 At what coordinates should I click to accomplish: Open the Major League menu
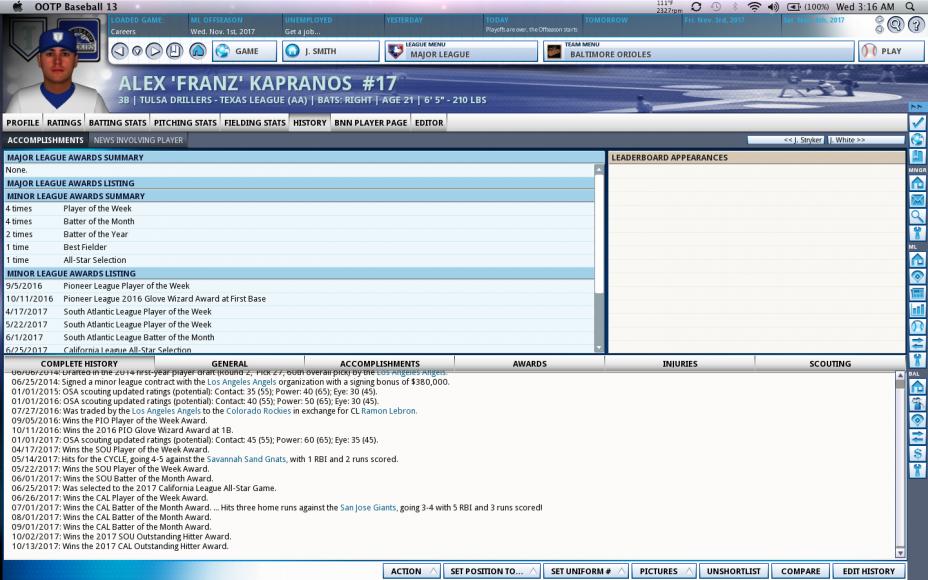click(x=461, y=51)
